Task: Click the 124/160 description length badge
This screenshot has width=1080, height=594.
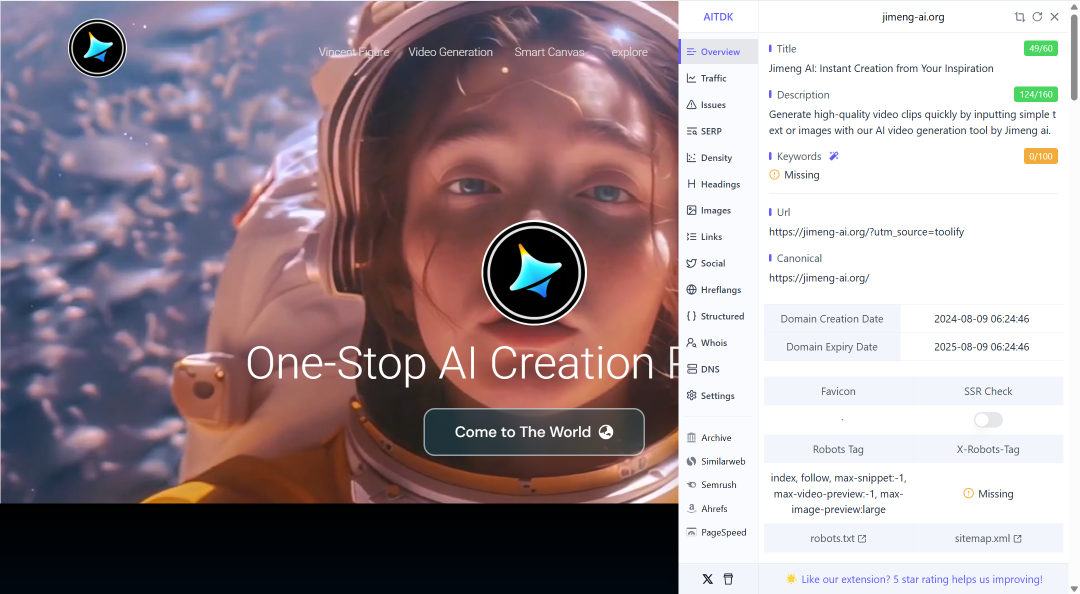Action: 1035,94
